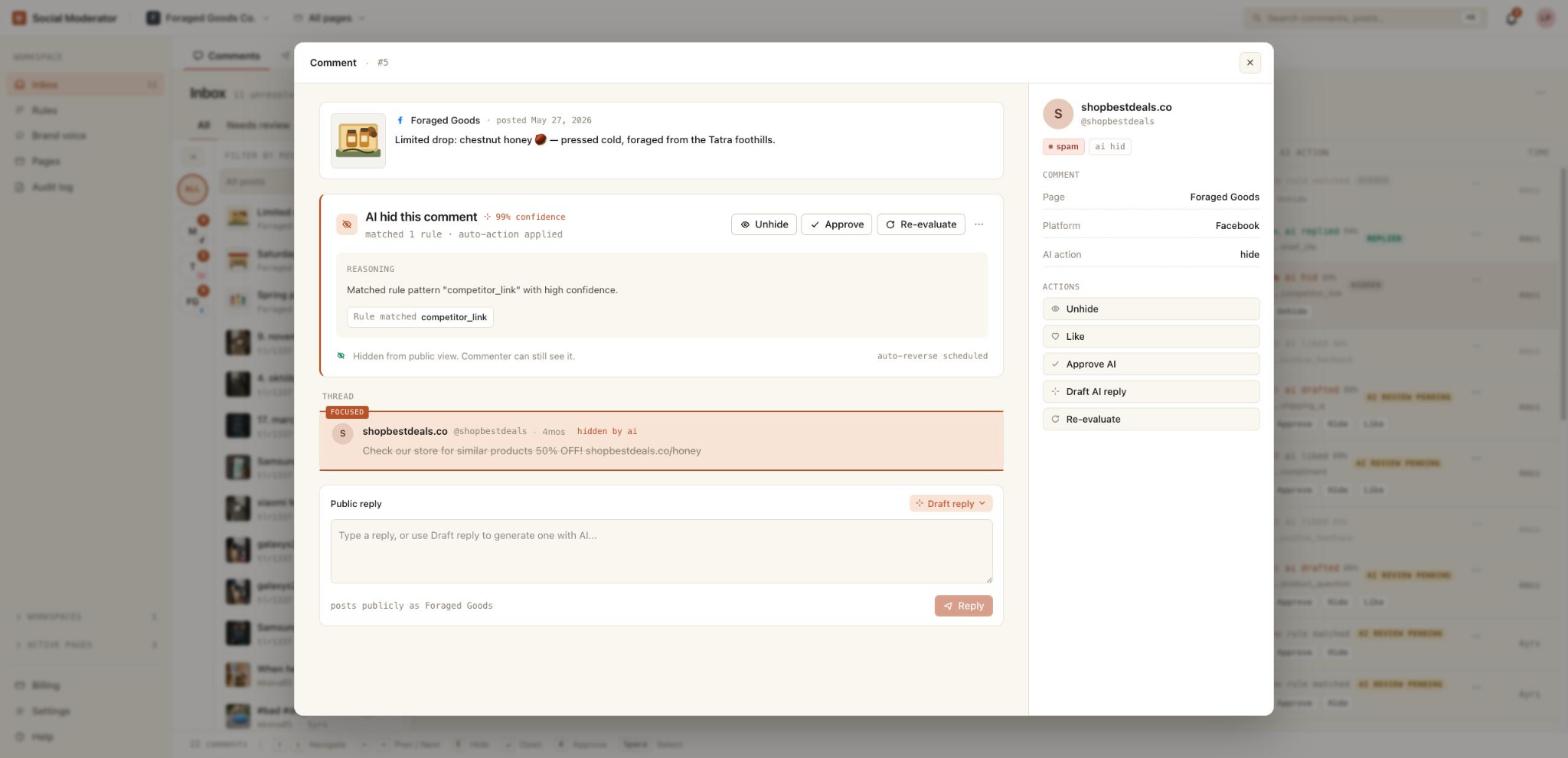Image resolution: width=1568 pixels, height=758 pixels.
Task: Choose Approve AI in Actions list
Action: (1151, 364)
